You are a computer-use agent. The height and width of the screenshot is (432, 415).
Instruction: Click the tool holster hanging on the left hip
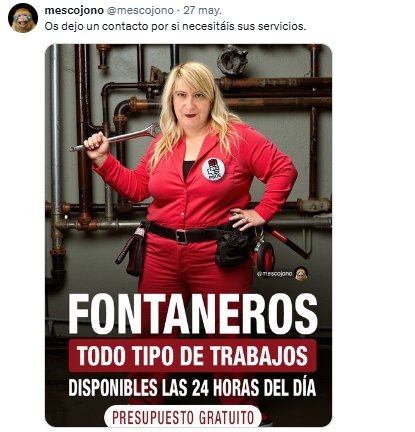[x=133, y=249]
